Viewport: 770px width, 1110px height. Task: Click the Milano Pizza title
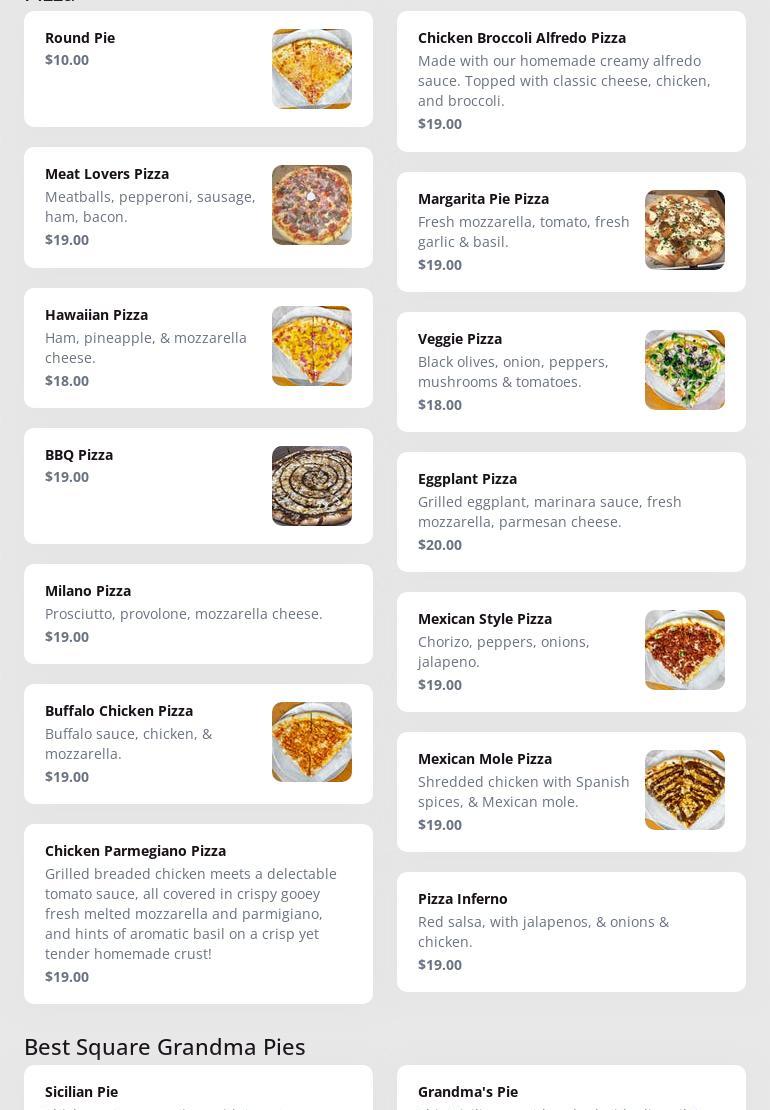coord(88,591)
